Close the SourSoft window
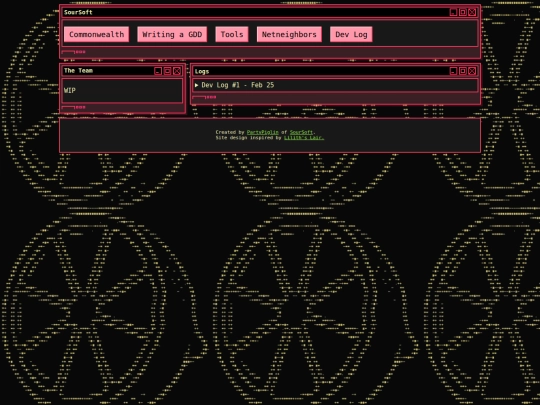Image resolution: width=540 pixels, height=405 pixels. click(472, 12)
